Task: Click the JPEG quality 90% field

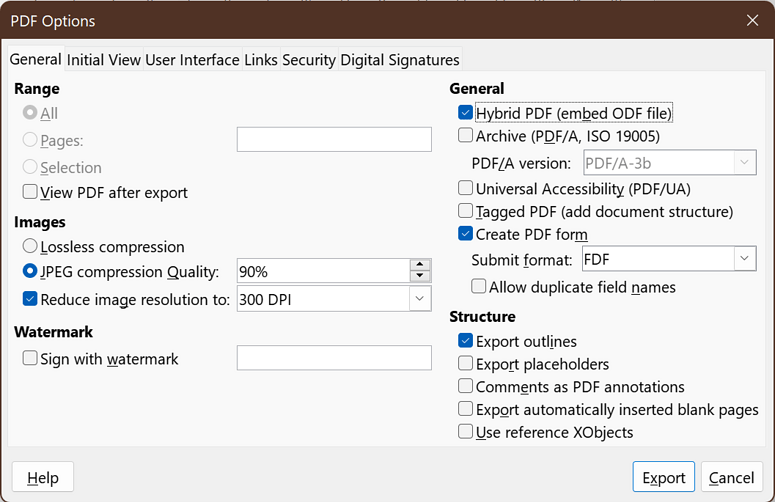Action: click(323, 271)
